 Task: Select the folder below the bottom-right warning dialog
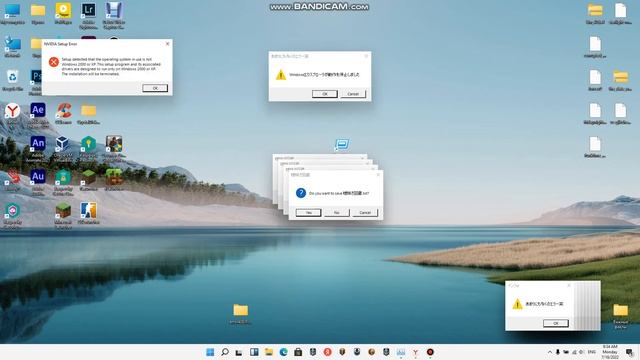pos(620,310)
